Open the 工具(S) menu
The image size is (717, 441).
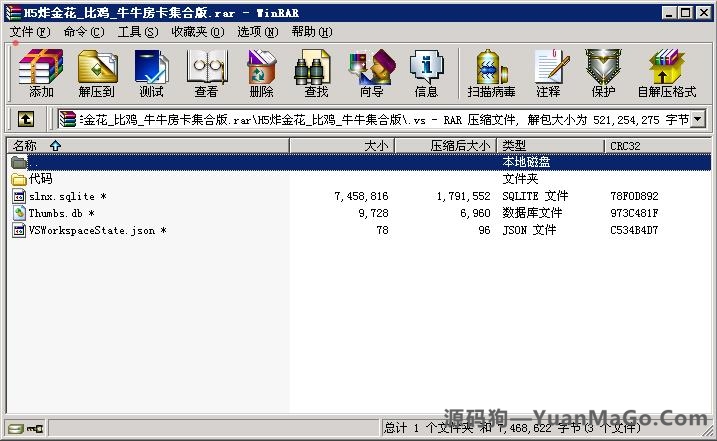click(138, 32)
